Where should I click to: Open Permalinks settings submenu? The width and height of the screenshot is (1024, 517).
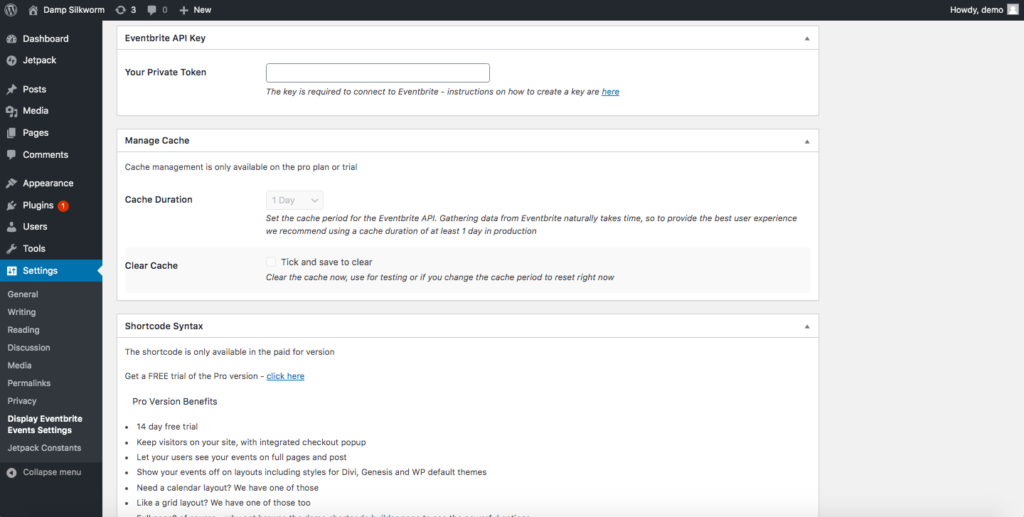click(x=29, y=383)
